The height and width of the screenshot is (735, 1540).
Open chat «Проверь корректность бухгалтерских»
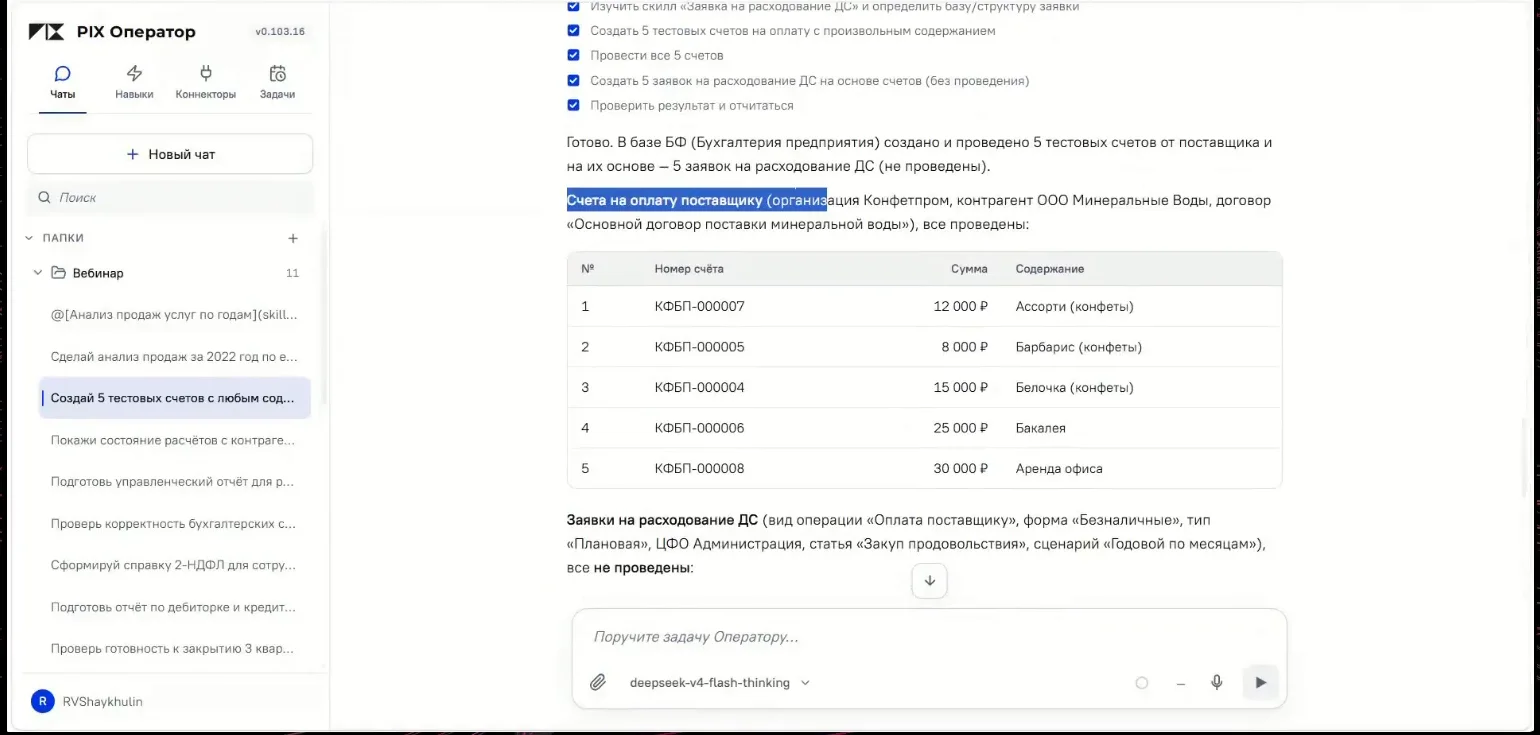point(174,523)
